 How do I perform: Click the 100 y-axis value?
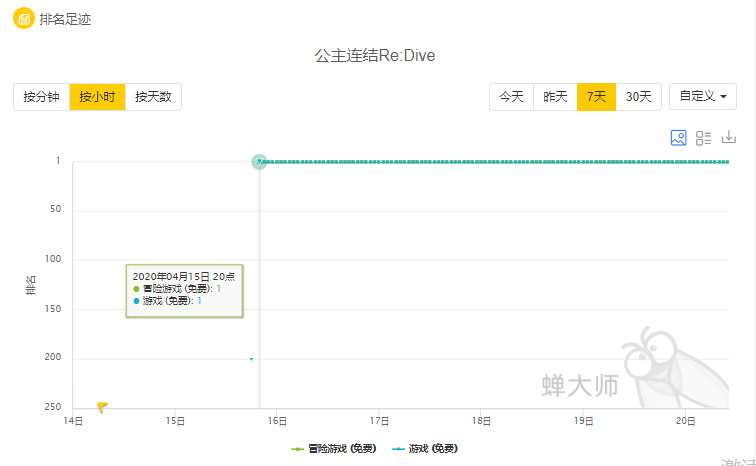tap(53, 259)
